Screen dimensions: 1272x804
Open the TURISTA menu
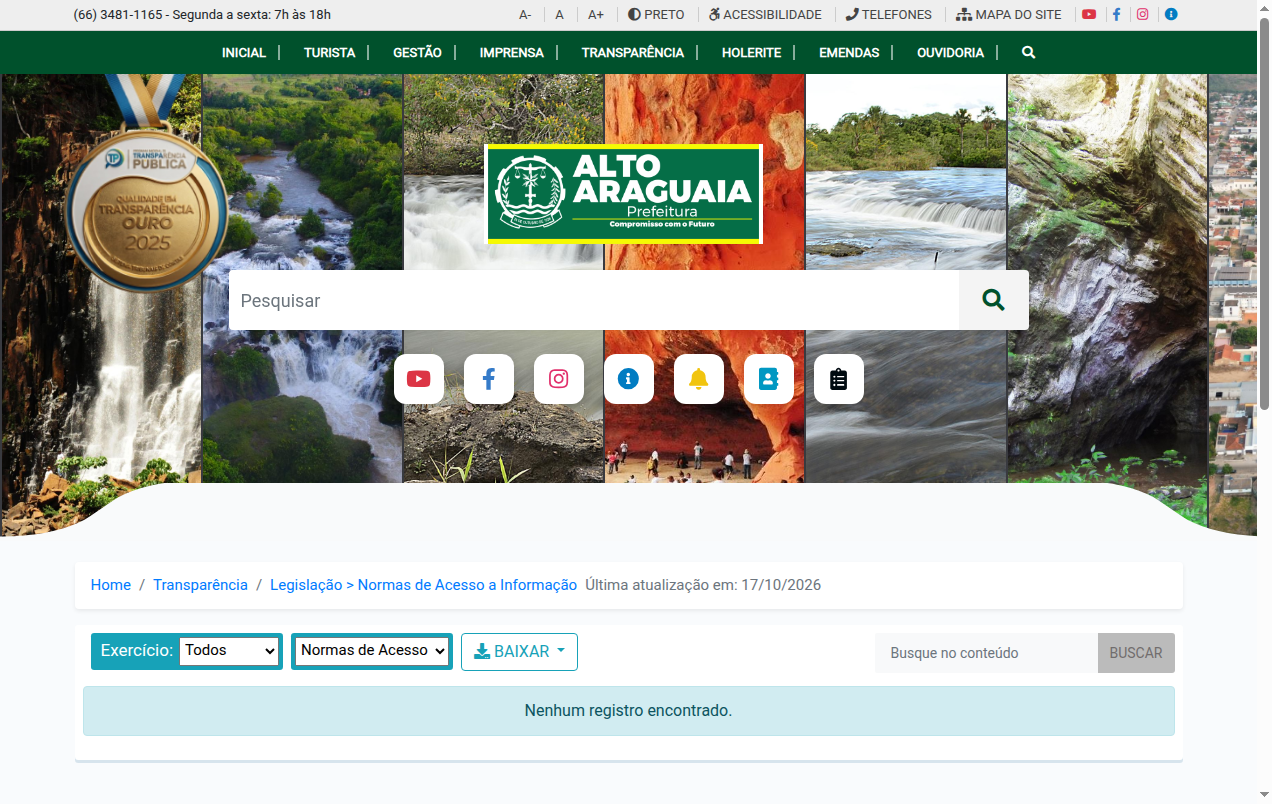[330, 52]
